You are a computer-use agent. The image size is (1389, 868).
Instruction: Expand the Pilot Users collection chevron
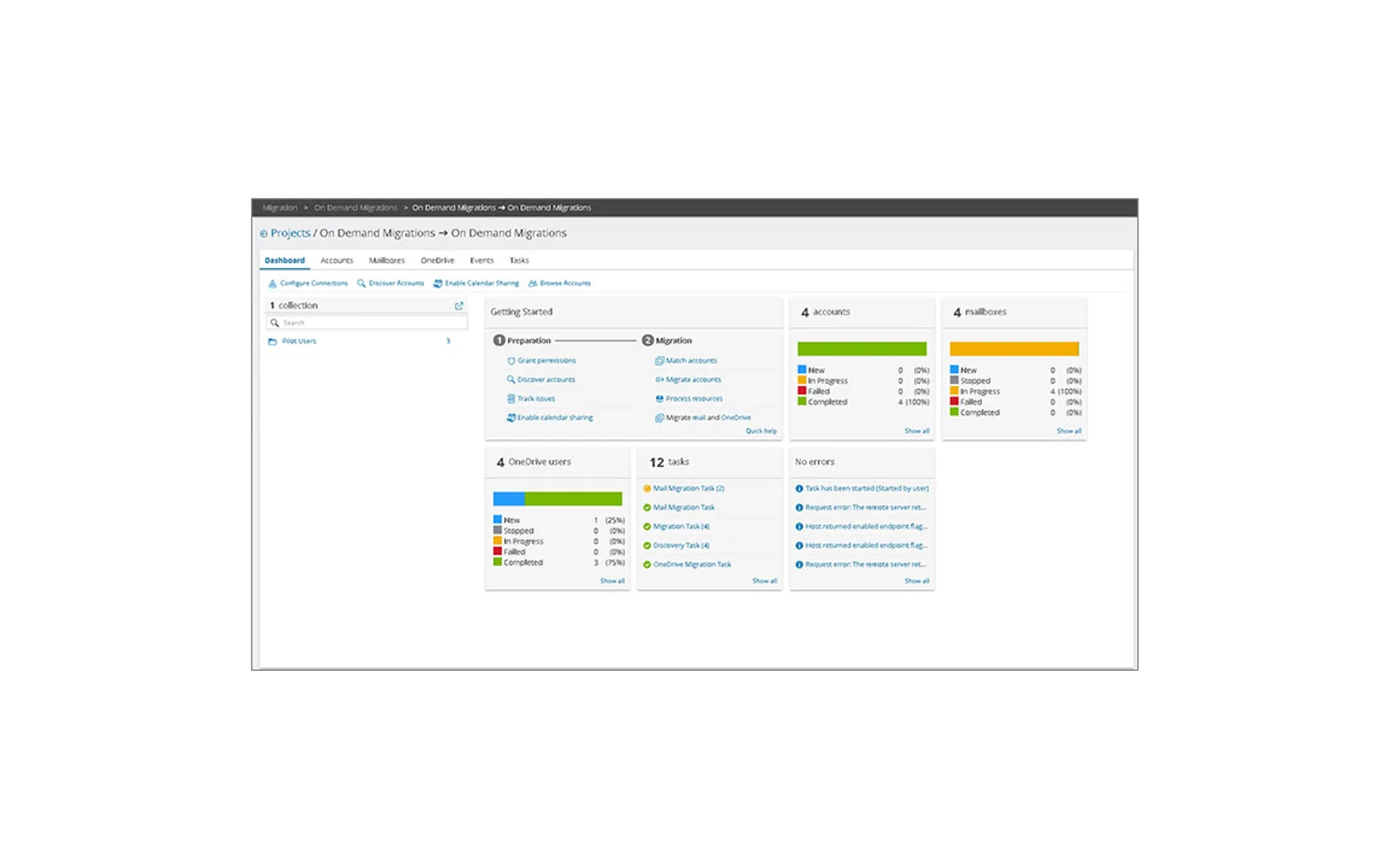(449, 341)
